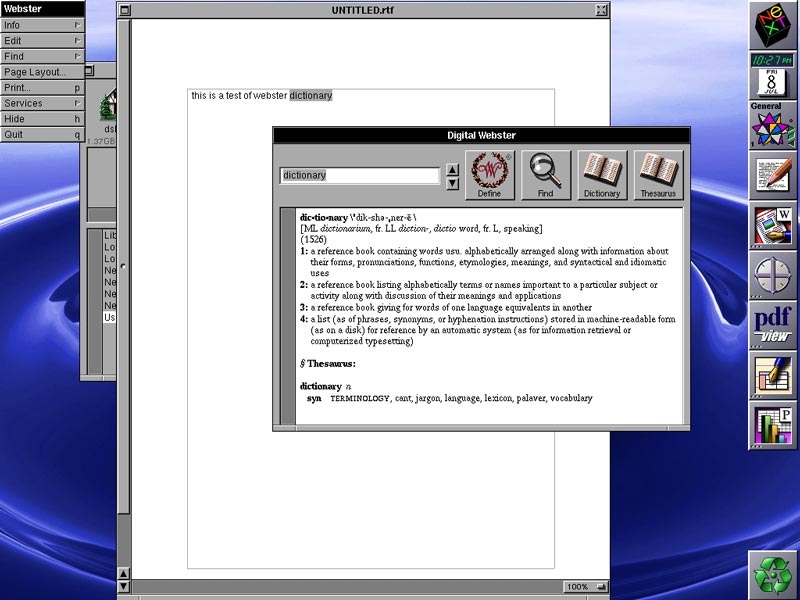Viewport: 800px width, 600px height.
Task: Open the Services submenu
Action: [42, 103]
